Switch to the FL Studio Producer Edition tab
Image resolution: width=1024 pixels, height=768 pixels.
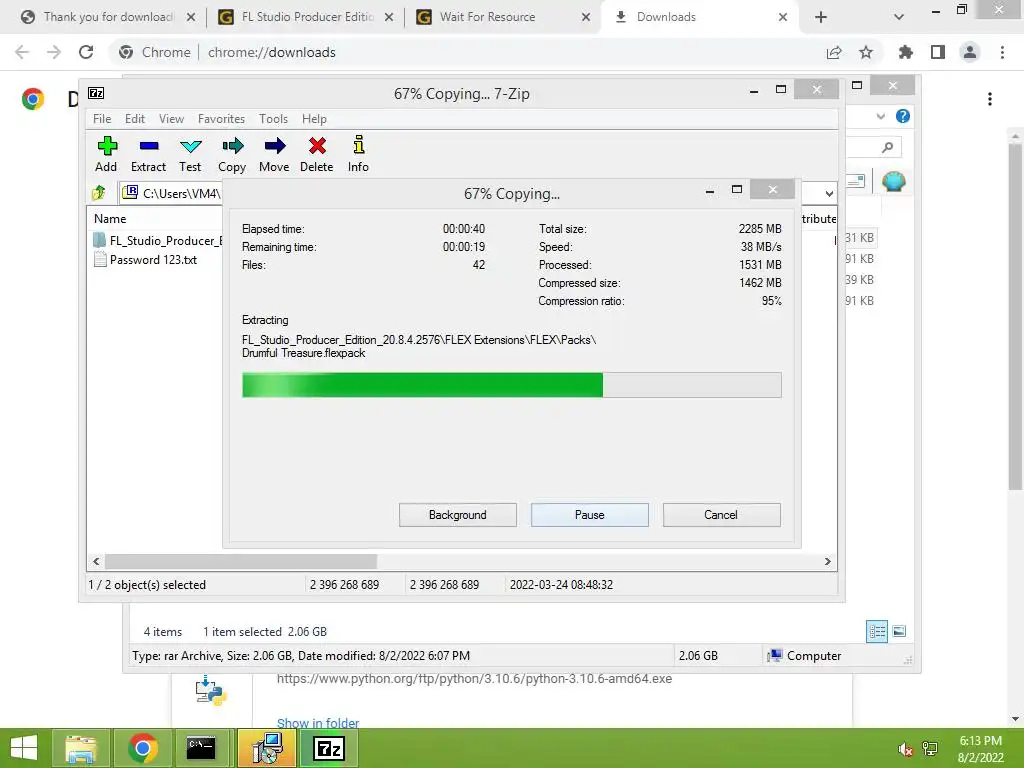(x=306, y=17)
